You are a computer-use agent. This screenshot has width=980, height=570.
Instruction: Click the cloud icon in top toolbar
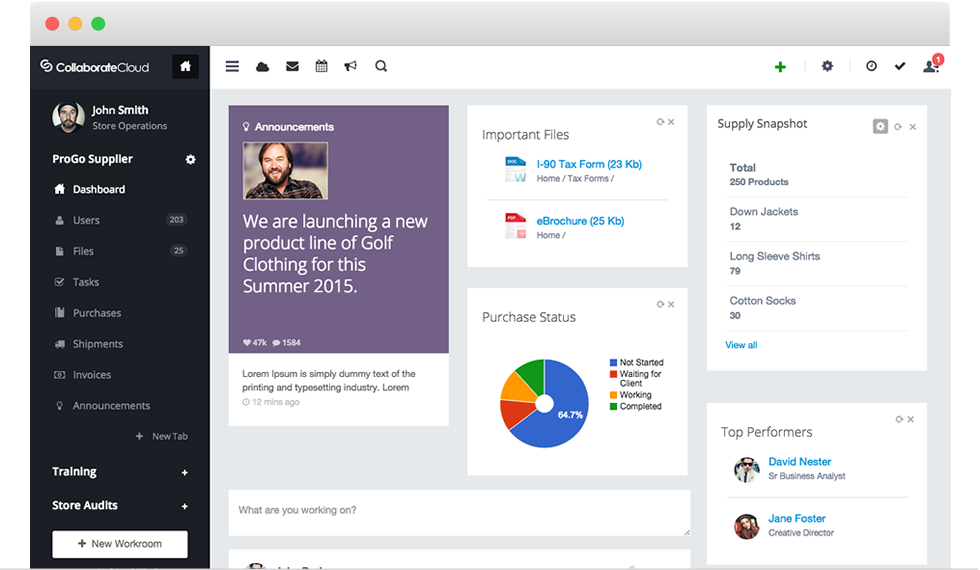(x=262, y=66)
